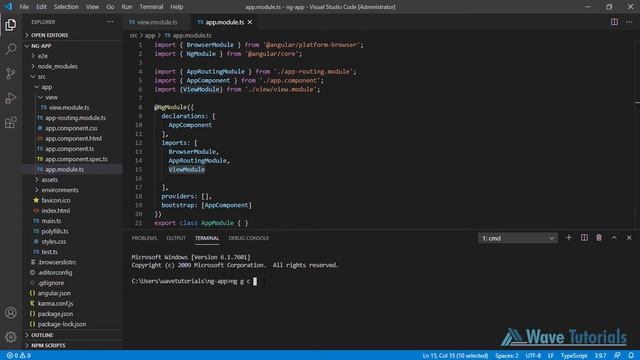This screenshot has height=360, width=640.
Task: Collapse the view folder
Action: pos(51,97)
